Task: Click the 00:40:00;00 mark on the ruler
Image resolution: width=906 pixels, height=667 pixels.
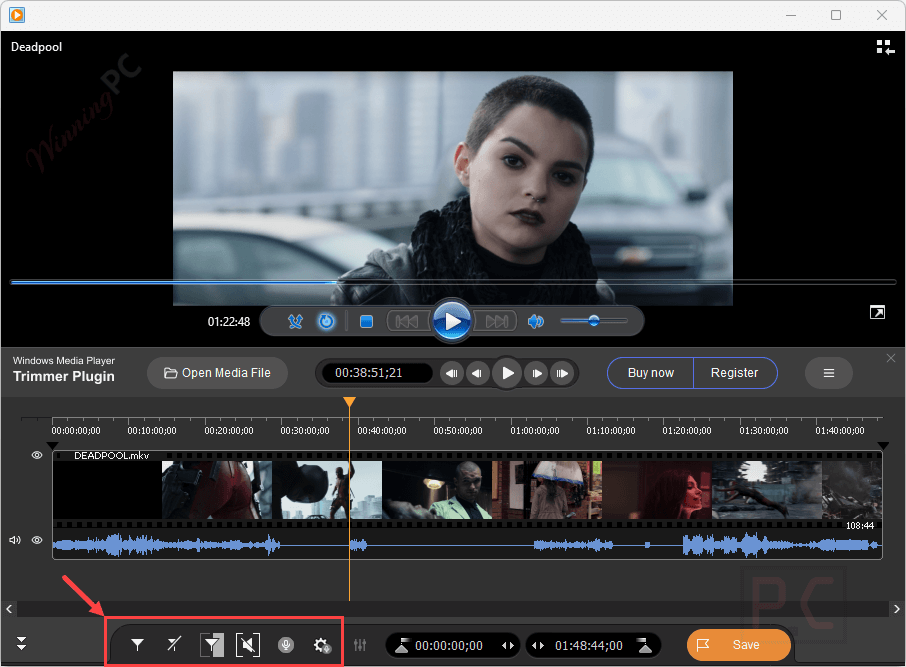Action: (x=382, y=431)
